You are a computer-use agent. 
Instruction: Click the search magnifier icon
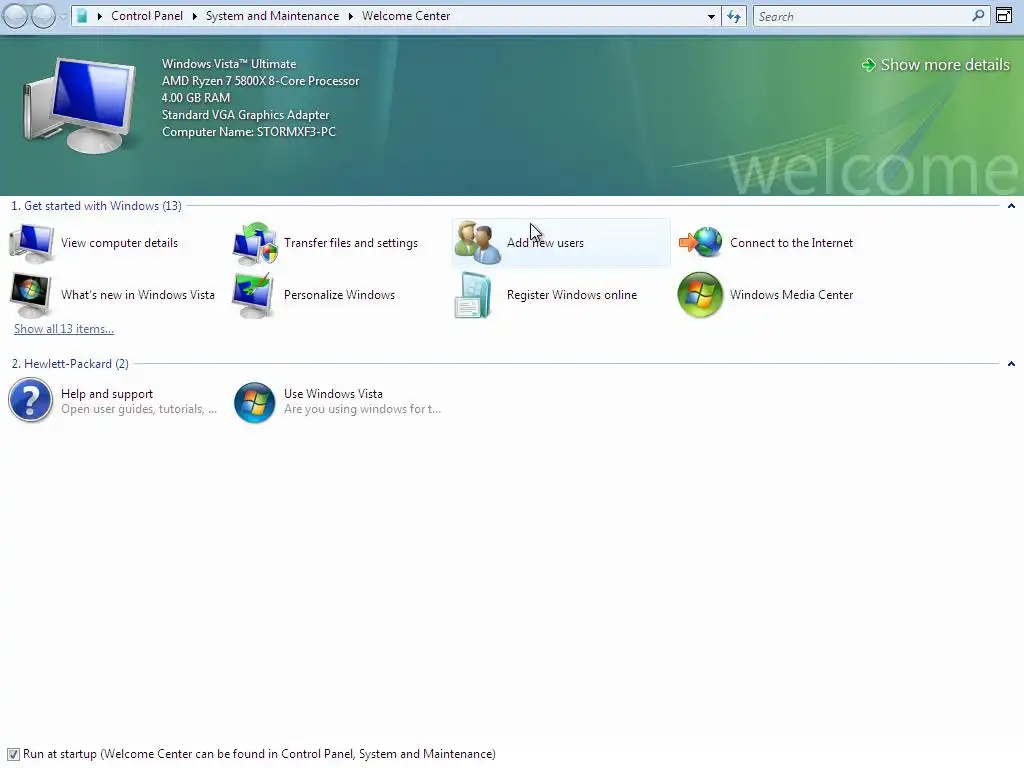978,16
